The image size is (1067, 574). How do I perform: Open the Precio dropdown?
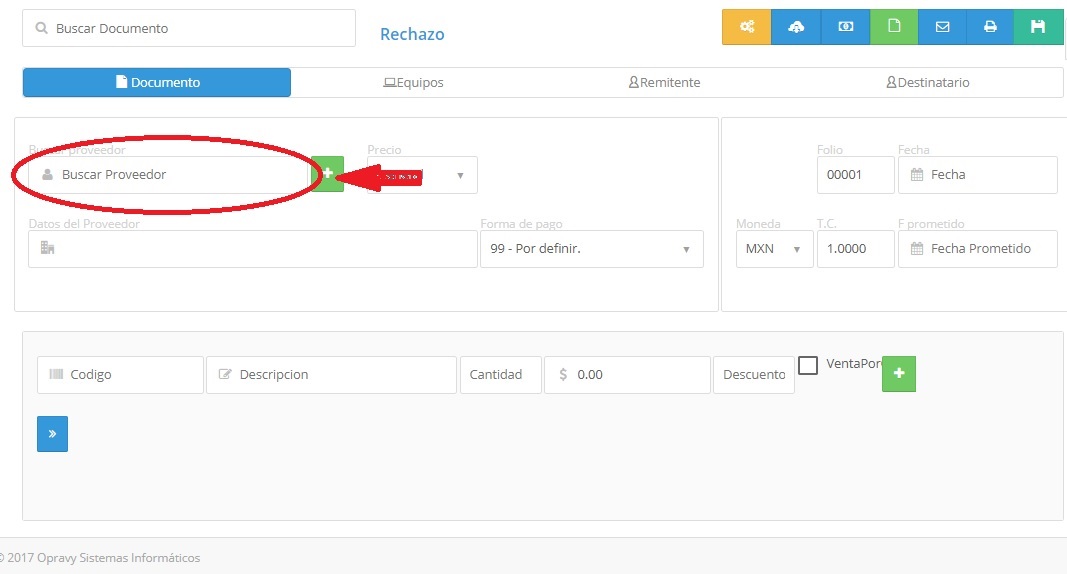[422, 175]
